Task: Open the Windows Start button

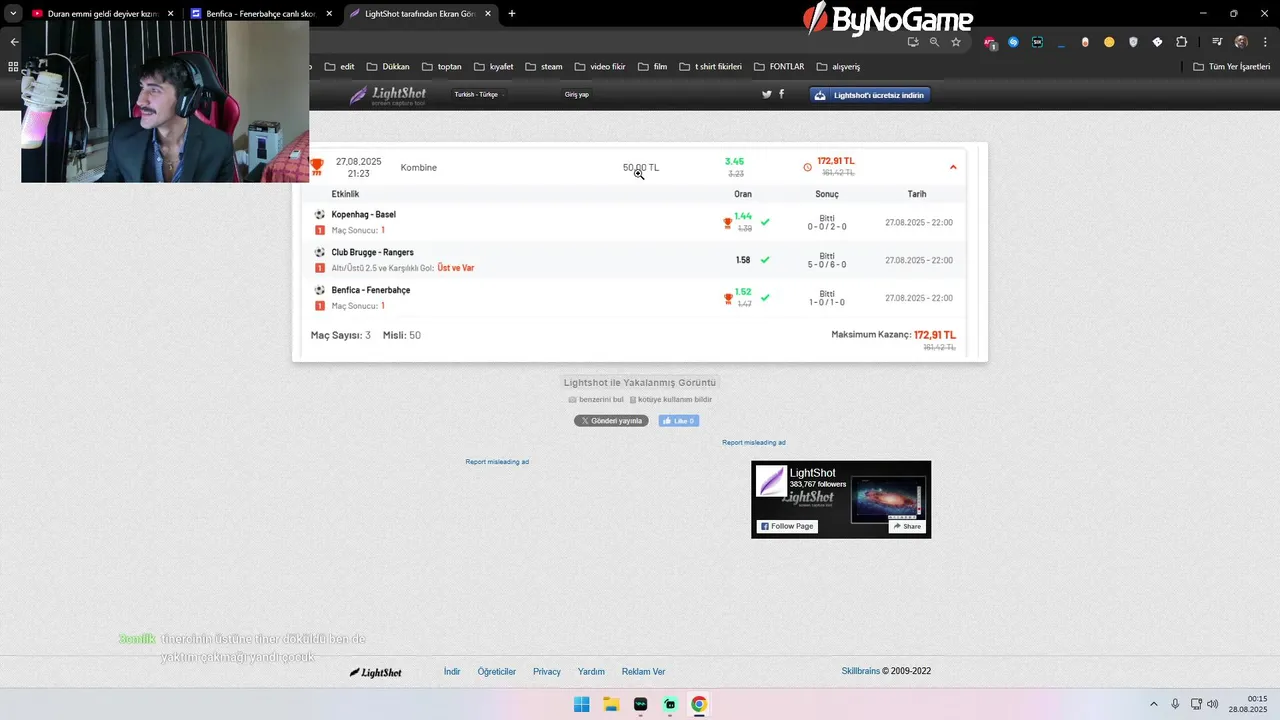Action: (x=581, y=704)
